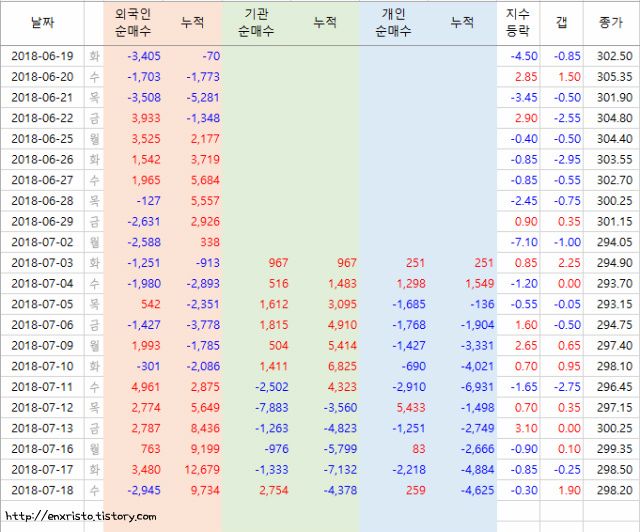Select the individual net-buy value 1,298
The height and width of the screenshot is (532, 640).
411,283
